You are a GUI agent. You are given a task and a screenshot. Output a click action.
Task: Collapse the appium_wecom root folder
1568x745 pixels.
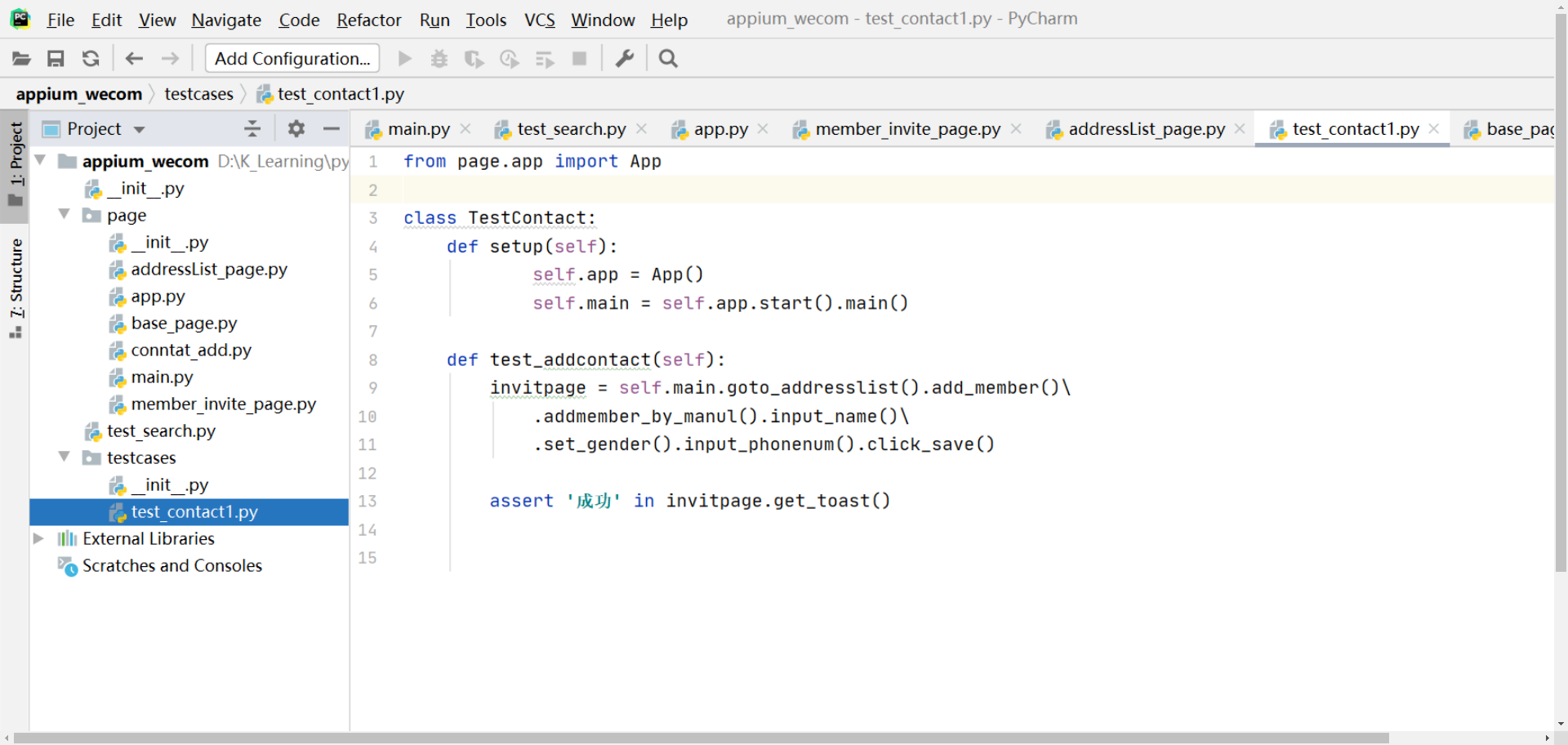tap(39, 161)
